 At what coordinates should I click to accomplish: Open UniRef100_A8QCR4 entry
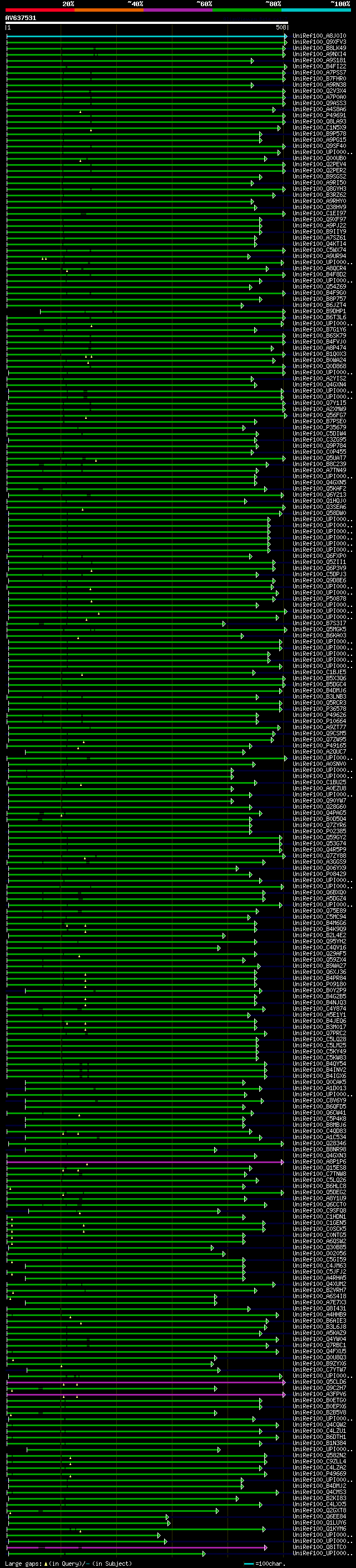(x=319, y=269)
